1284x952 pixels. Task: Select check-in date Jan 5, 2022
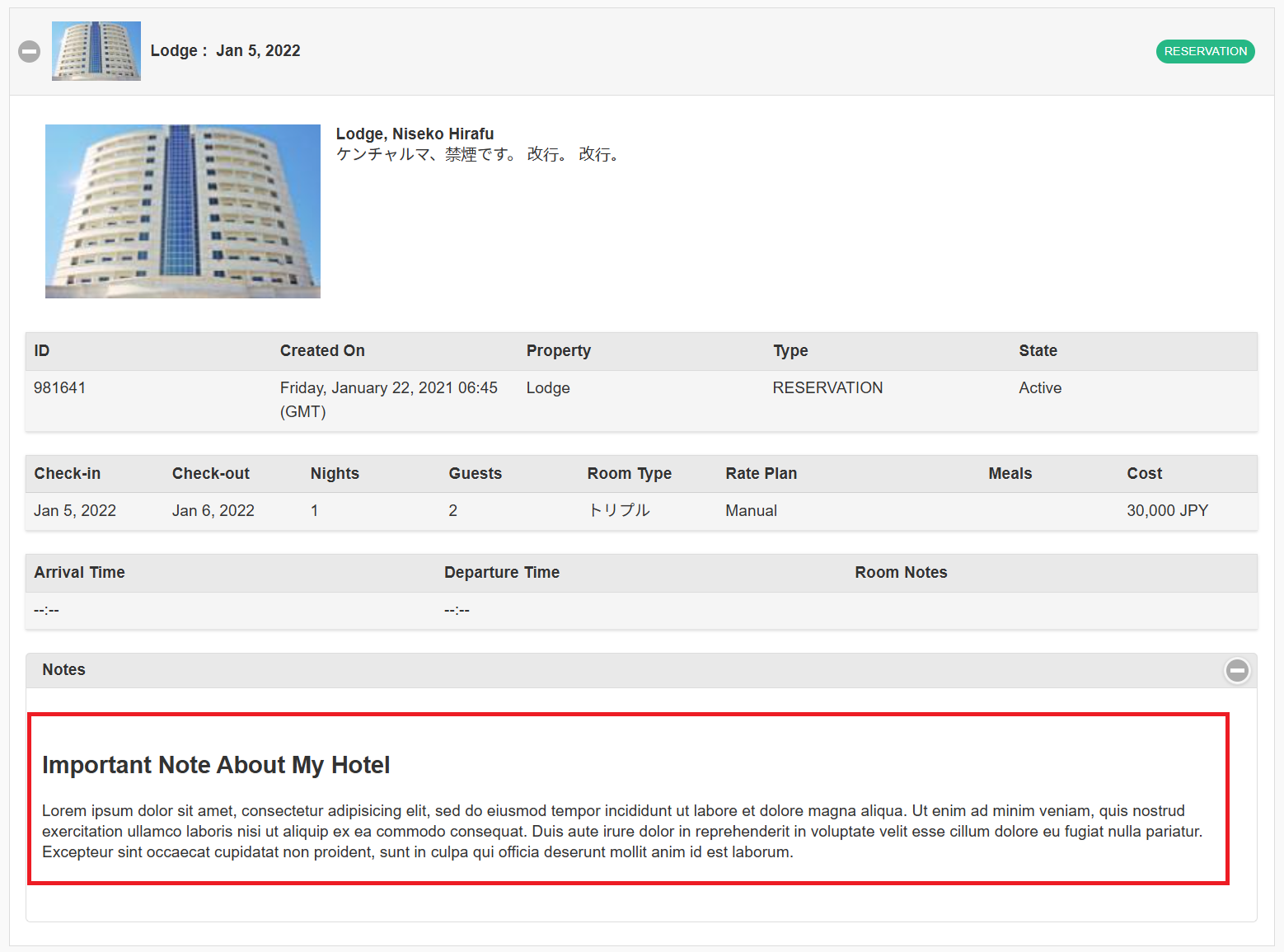click(75, 511)
